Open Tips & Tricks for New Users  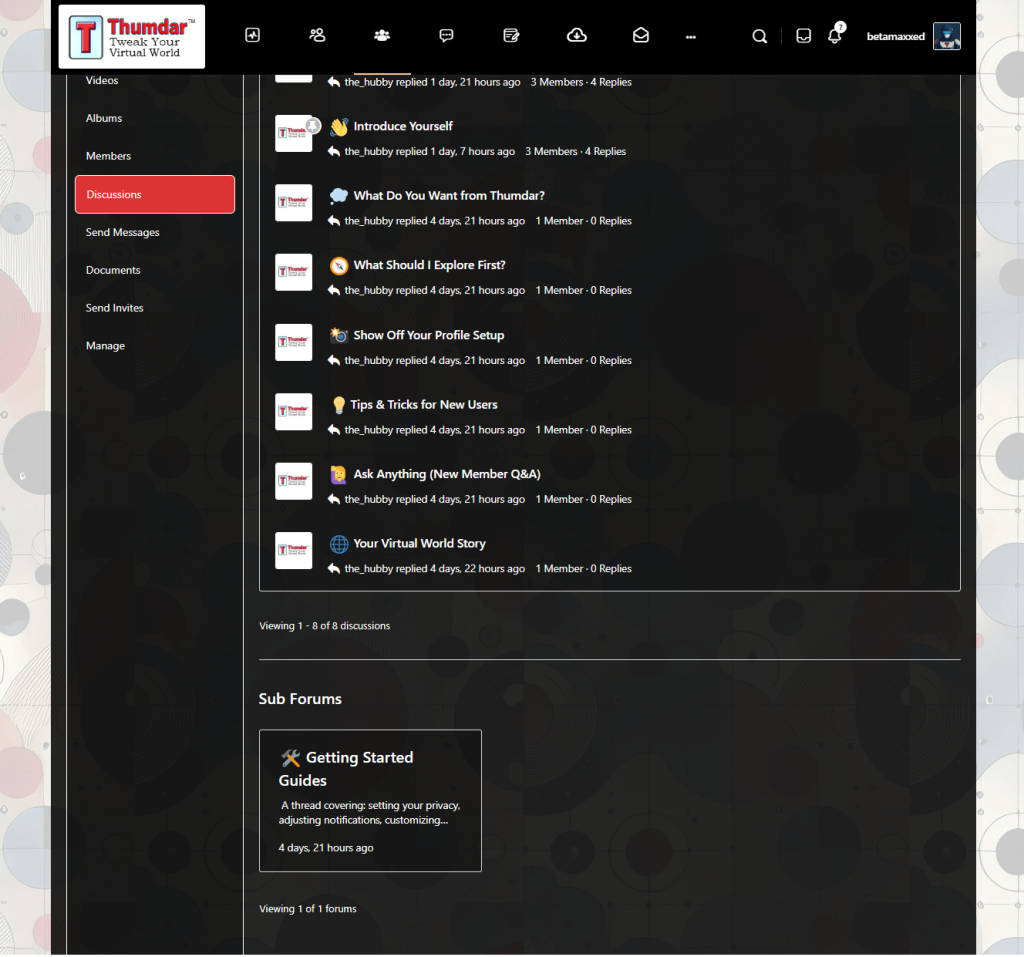click(x=424, y=405)
